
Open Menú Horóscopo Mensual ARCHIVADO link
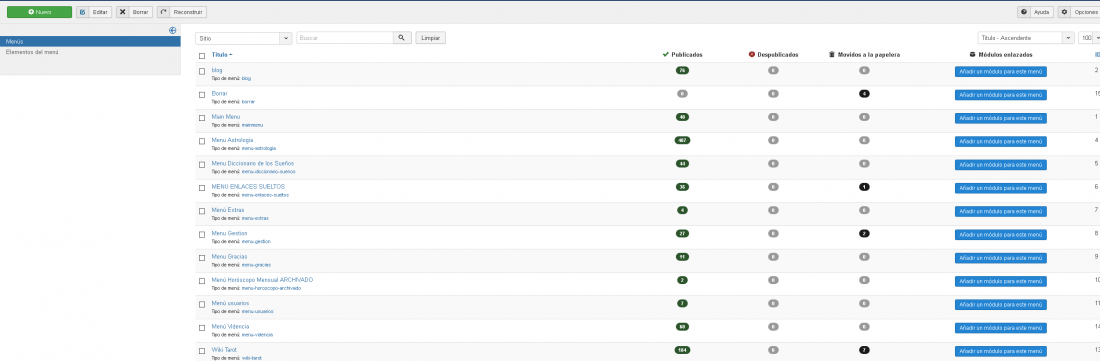click(262, 280)
